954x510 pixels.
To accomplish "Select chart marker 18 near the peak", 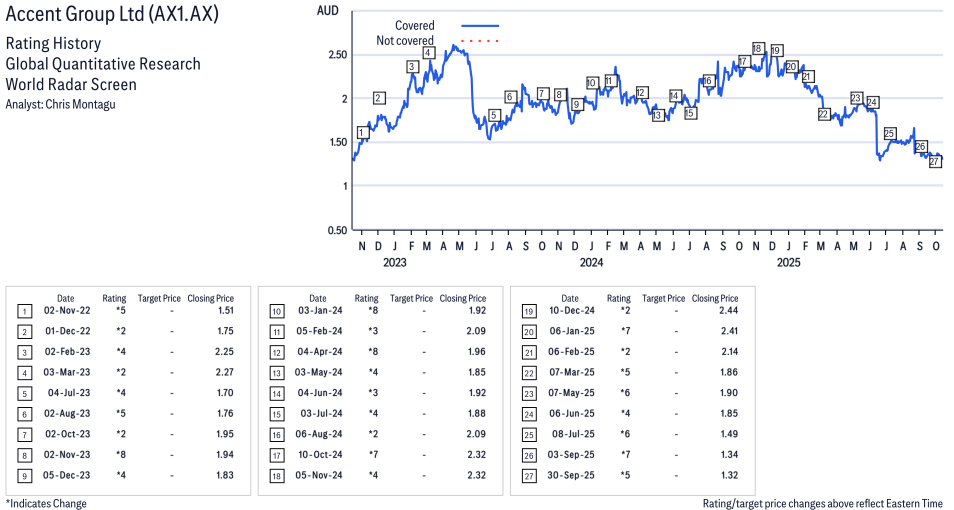I will click(x=757, y=49).
